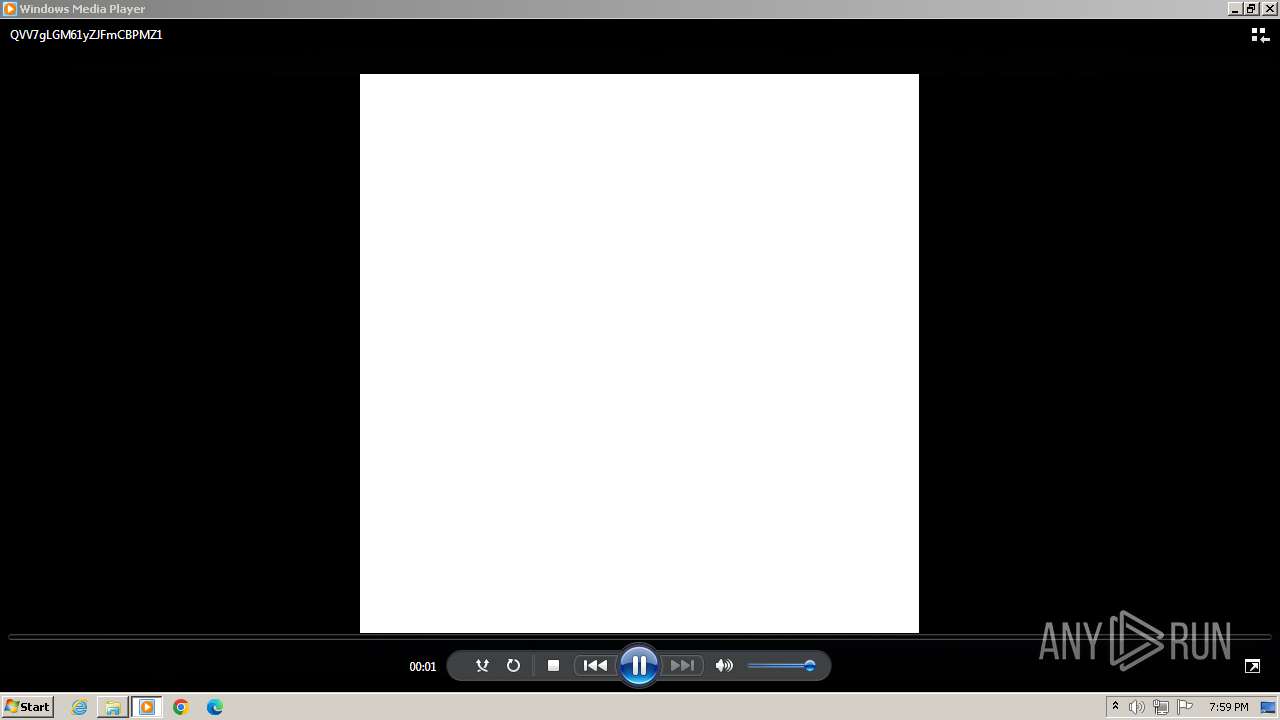Click the clock showing 7:59 PM
Screen dimensions: 1280x720
click(x=1228, y=707)
